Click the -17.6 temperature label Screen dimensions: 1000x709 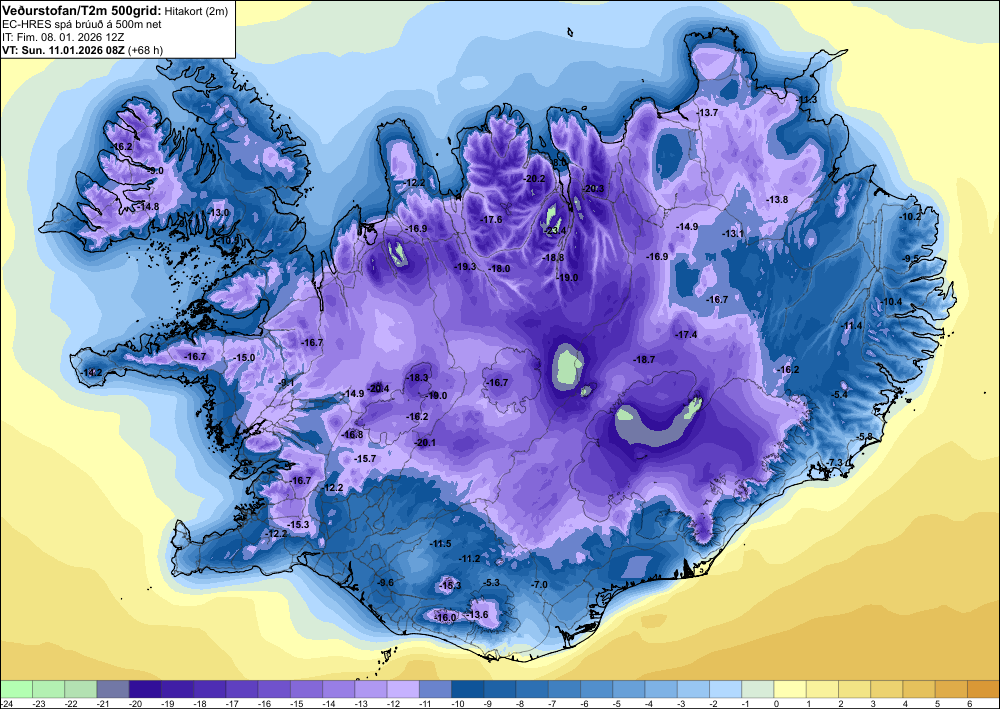pyautogui.click(x=491, y=219)
